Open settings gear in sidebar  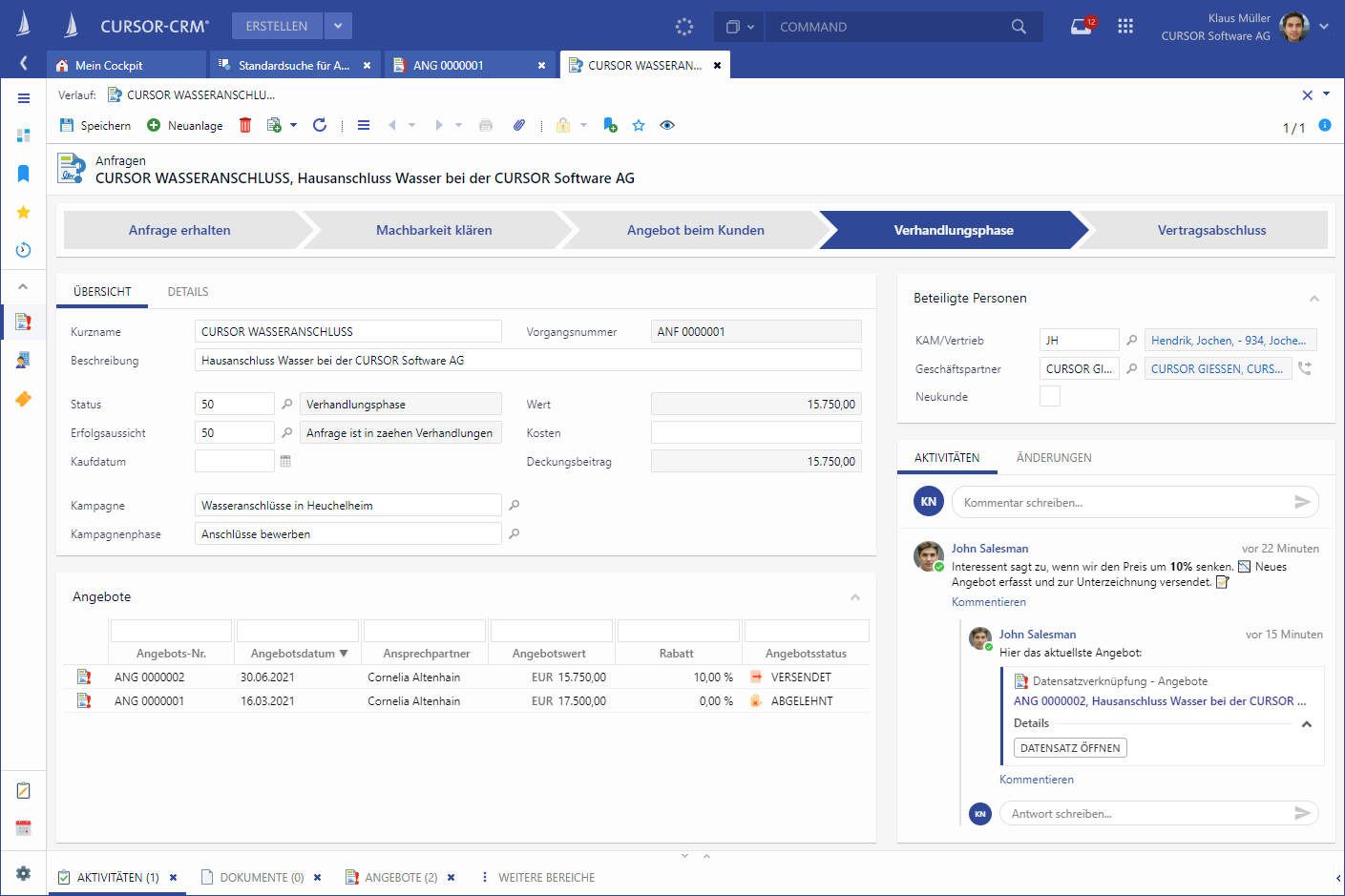tap(24, 873)
